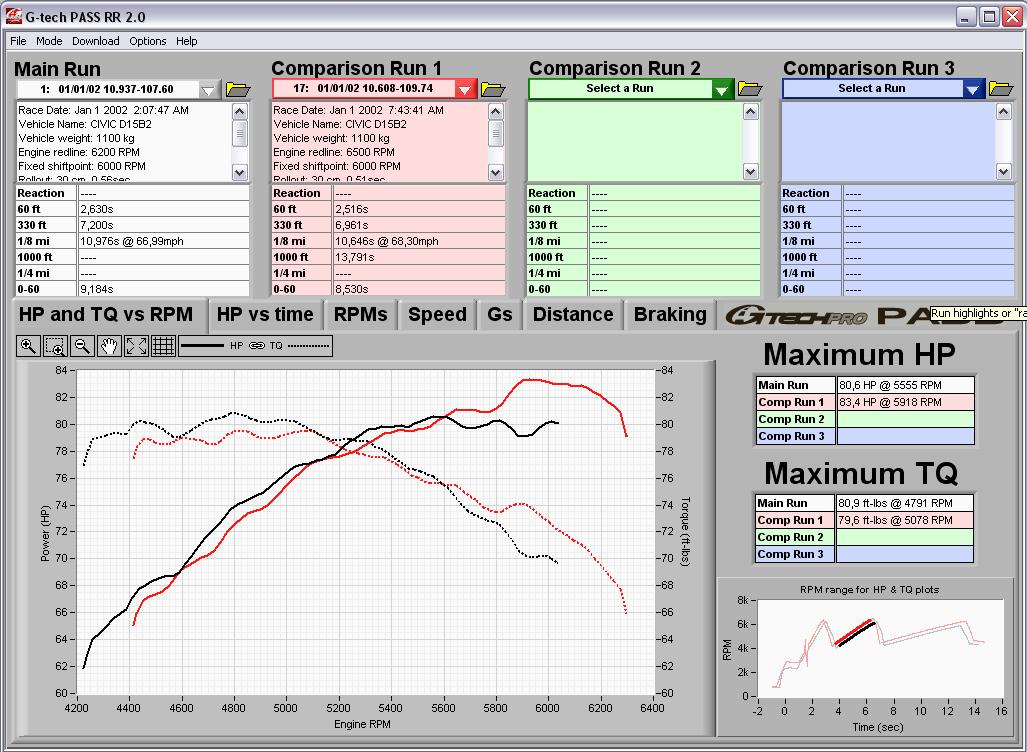Image resolution: width=1027 pixels, height=752 pixels.
Task: Open the Options menu
Action: [x=147, y=41]
